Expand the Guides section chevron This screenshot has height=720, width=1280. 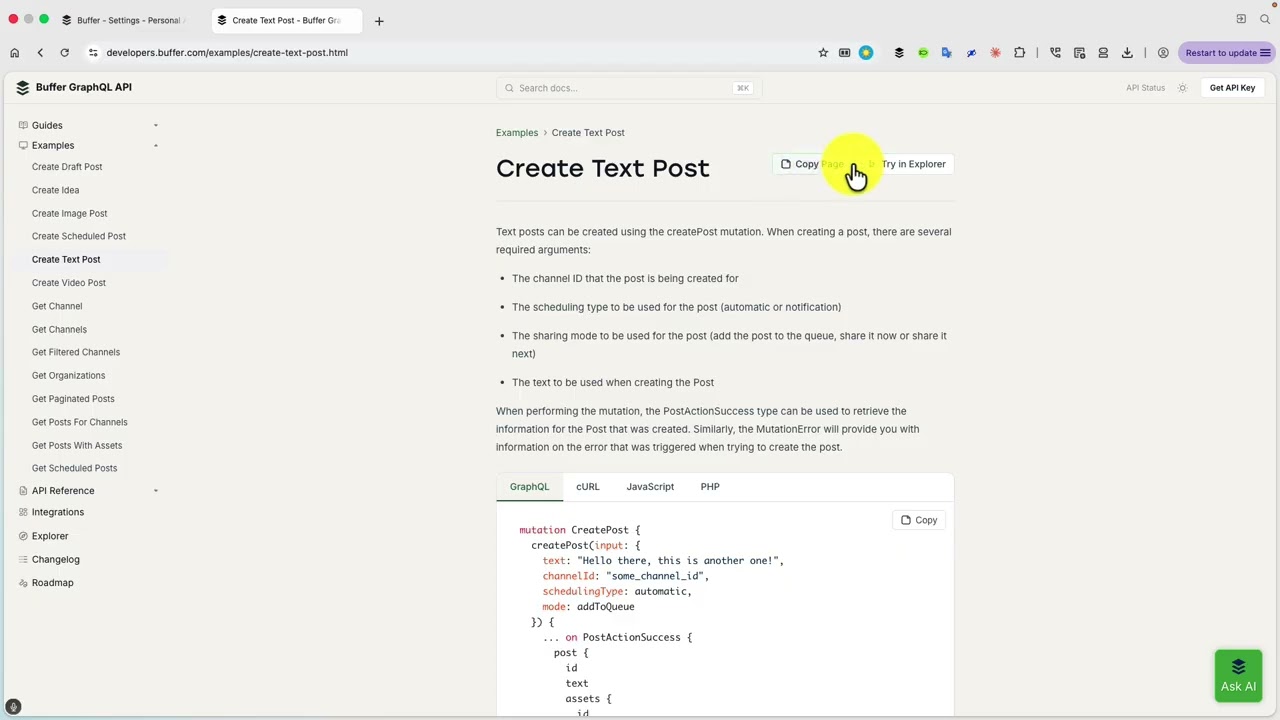click(155, 125)
